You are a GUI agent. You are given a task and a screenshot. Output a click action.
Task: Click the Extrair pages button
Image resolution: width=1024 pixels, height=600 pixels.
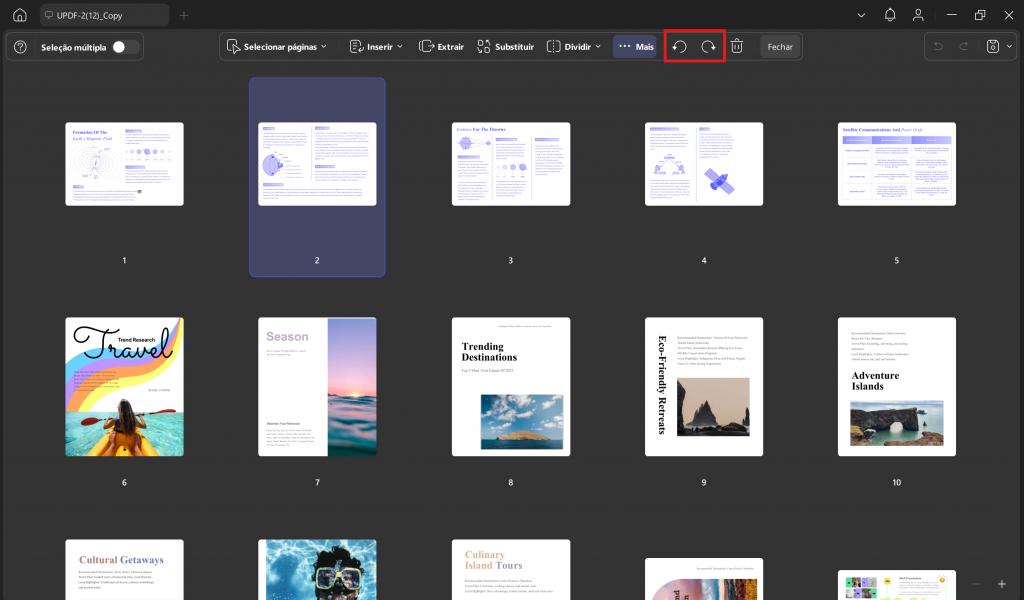point(441,46)
